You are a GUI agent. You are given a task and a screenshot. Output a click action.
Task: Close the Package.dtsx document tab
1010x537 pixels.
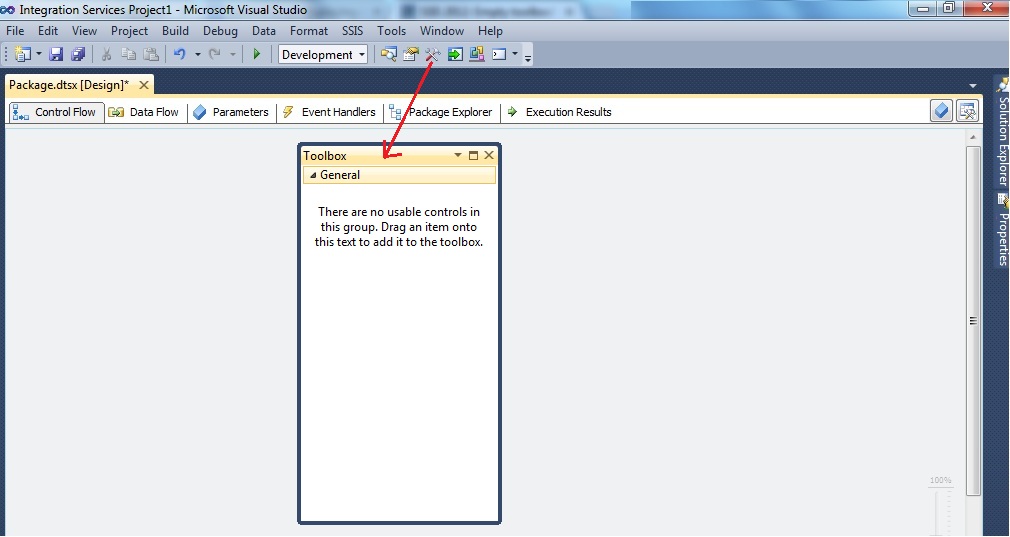pos(143,85)
